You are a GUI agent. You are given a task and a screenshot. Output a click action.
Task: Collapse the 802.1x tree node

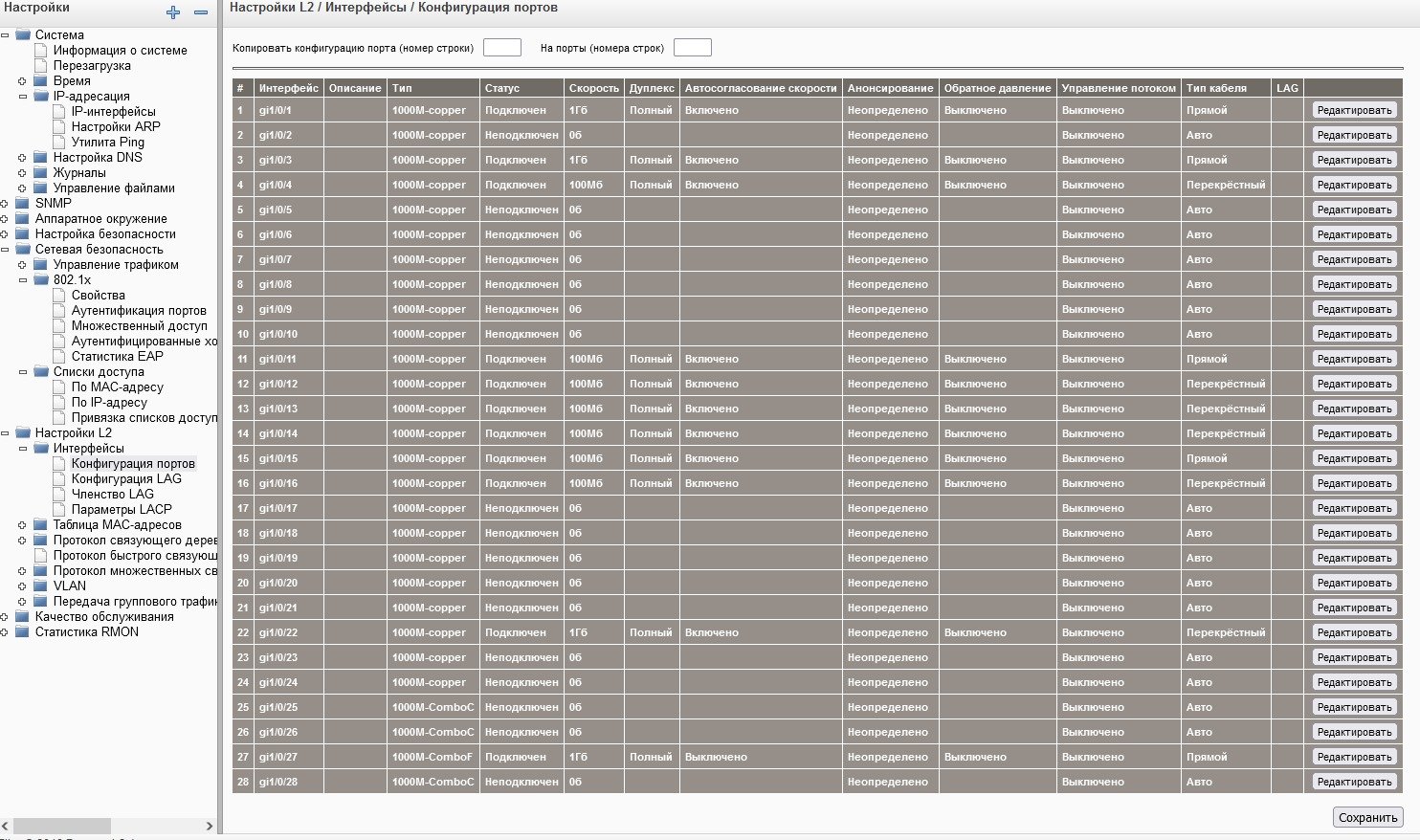(22, 280)
